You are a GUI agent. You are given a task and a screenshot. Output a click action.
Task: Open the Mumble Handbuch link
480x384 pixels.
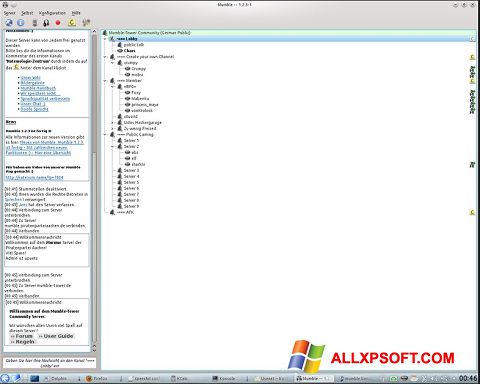(38, 88)
